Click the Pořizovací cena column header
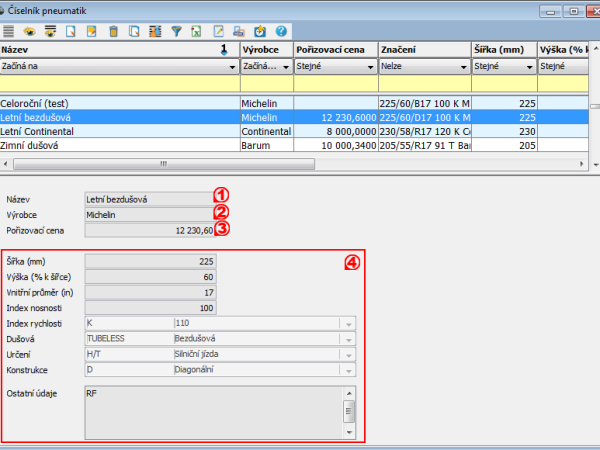Image resolution: width=600 pixels, height=450 pixels. coord(335,49)
